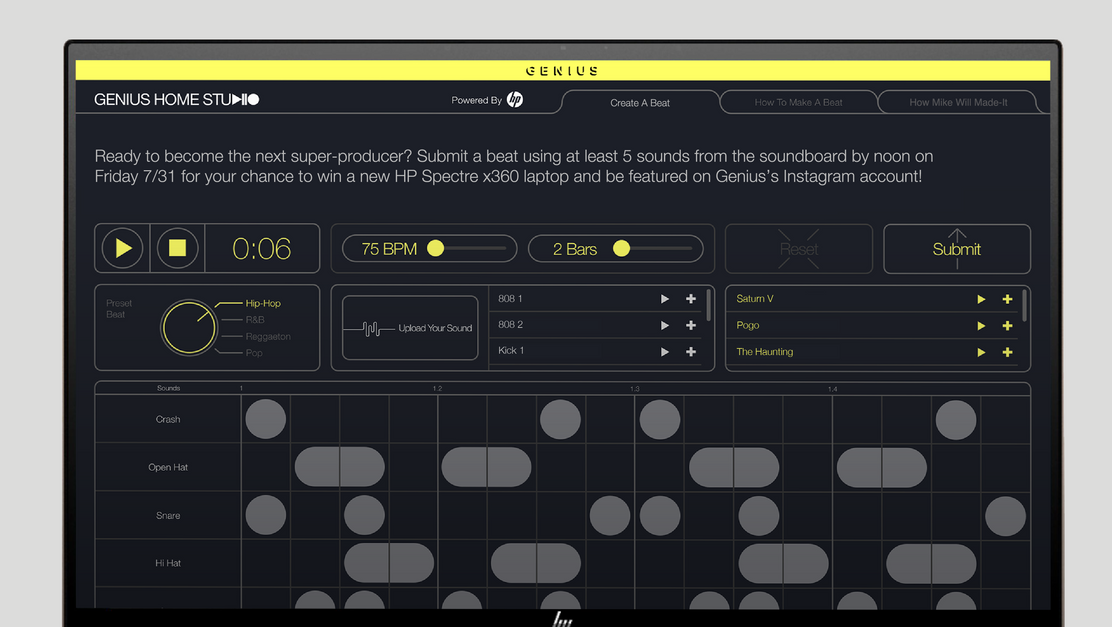Reset the soundboard
Viewport: 1112px width, 627px height.
tap(798, 248)
